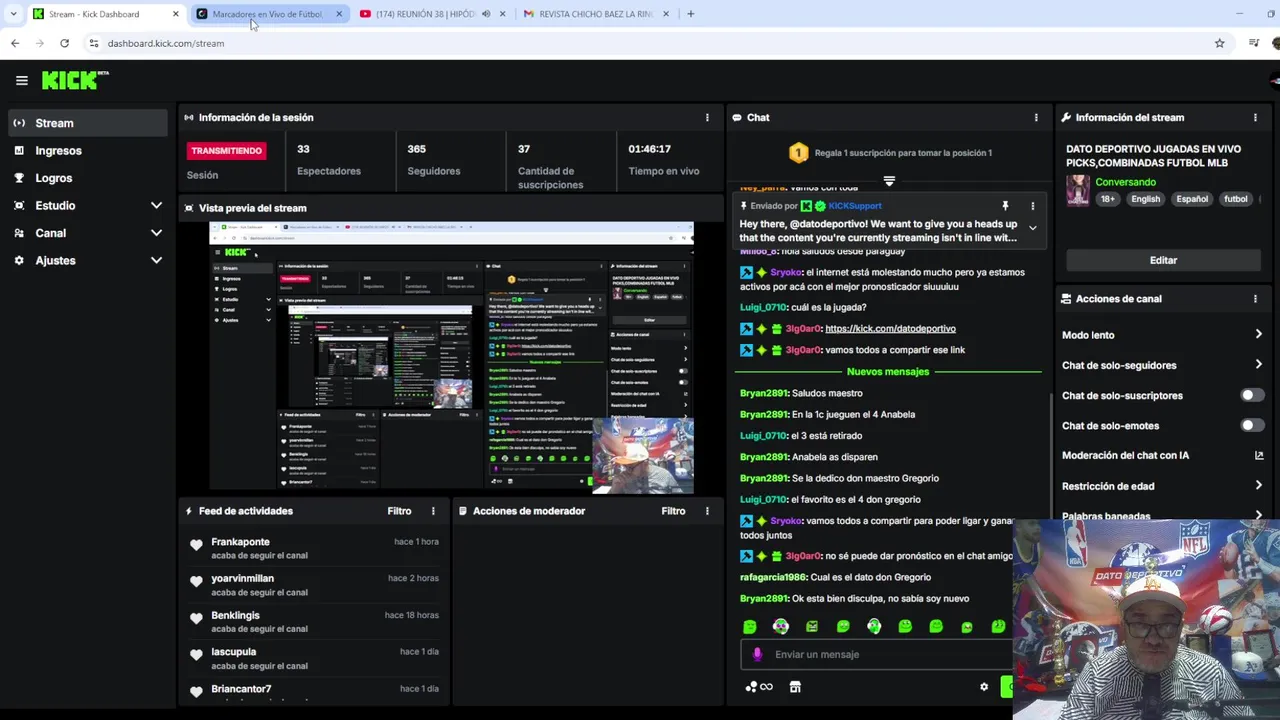
Task: Click the purple microphone icon in chat box
Action: pos(757,654)
